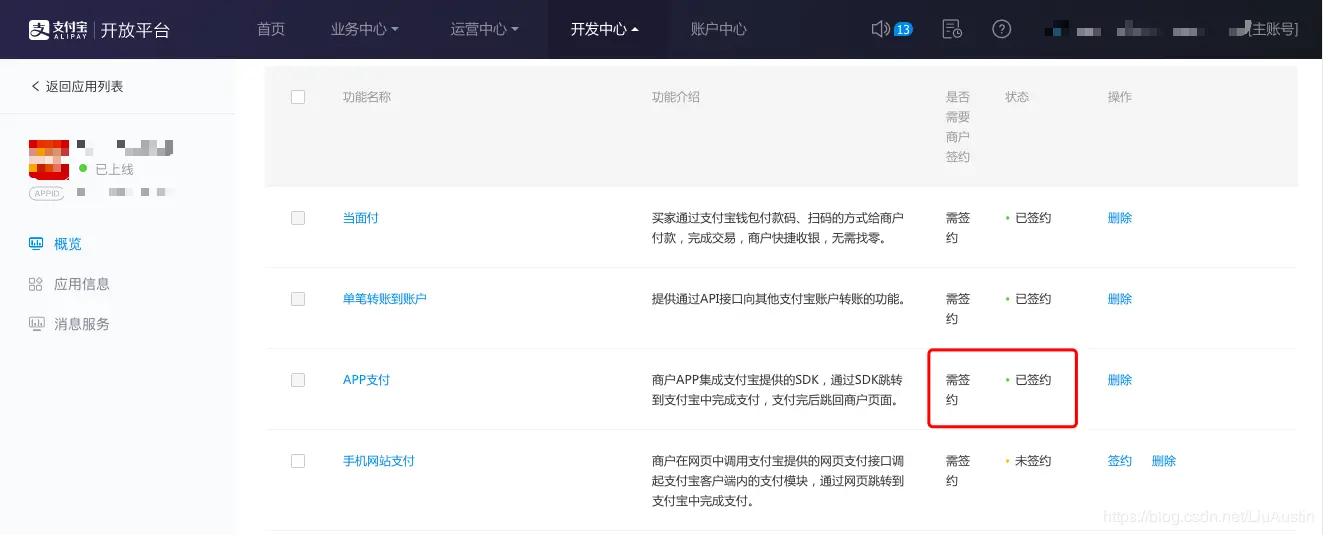Image resolution: width=1323 pixels, height=535 pixels.
Task: Check the 当面付 row checkbox
Action: coord(298,218)
